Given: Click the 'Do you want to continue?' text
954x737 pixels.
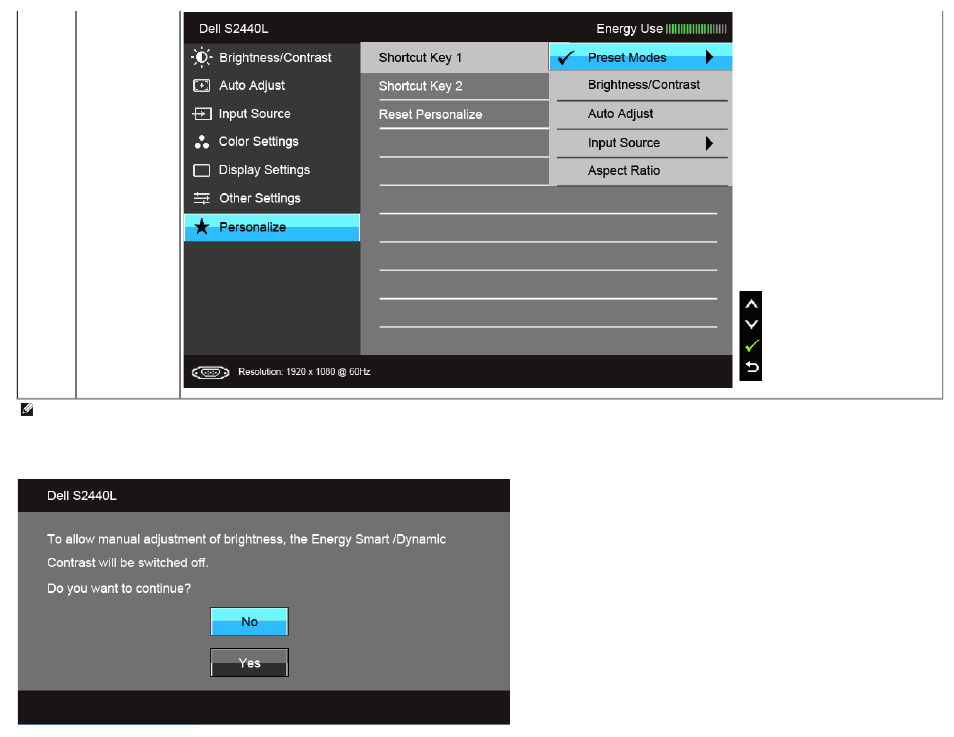Looking at the screenshot, I should (119, 589).
